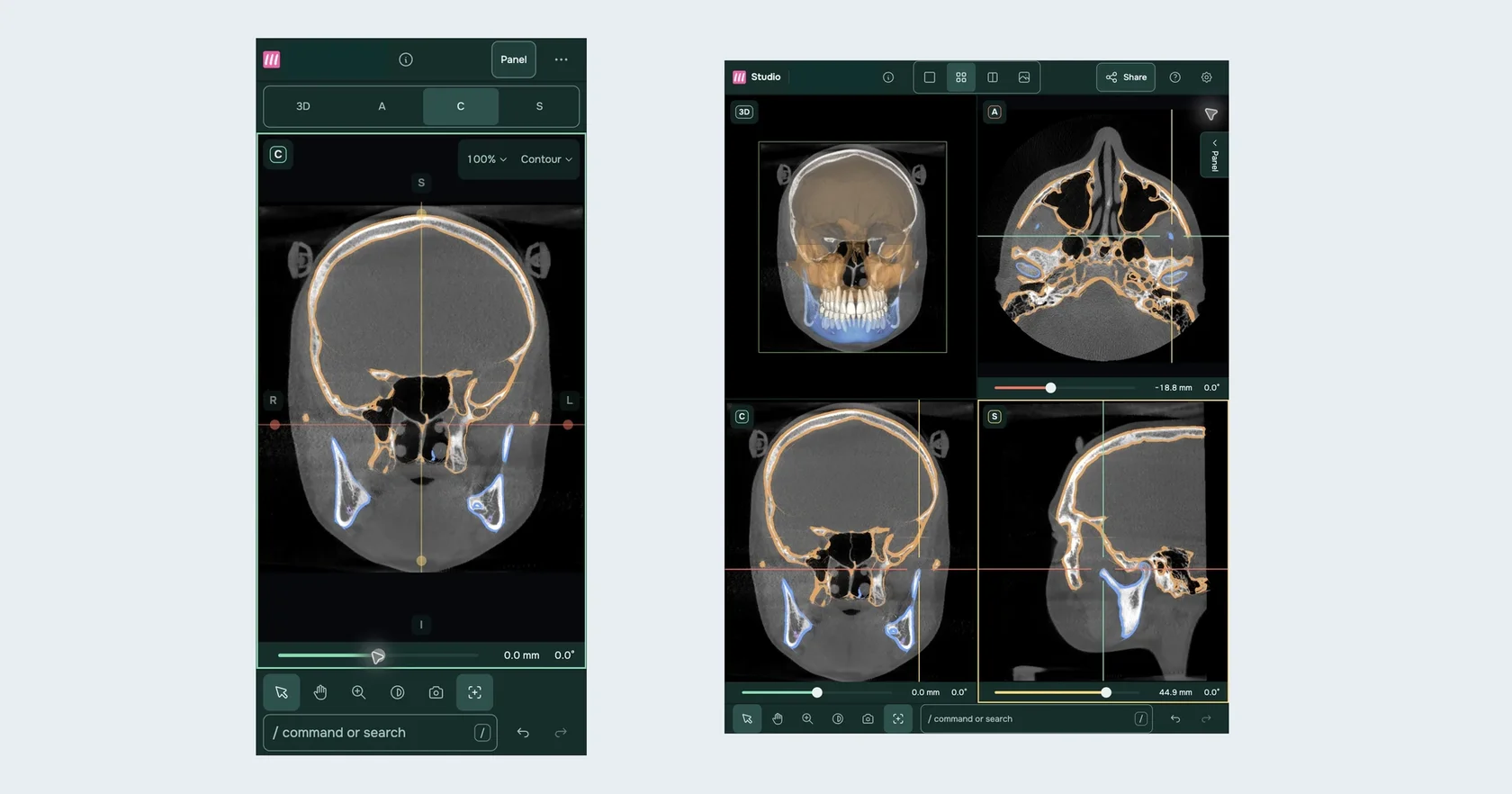
Task: Click the Panel button in mobile header
Action: (514, 59)
